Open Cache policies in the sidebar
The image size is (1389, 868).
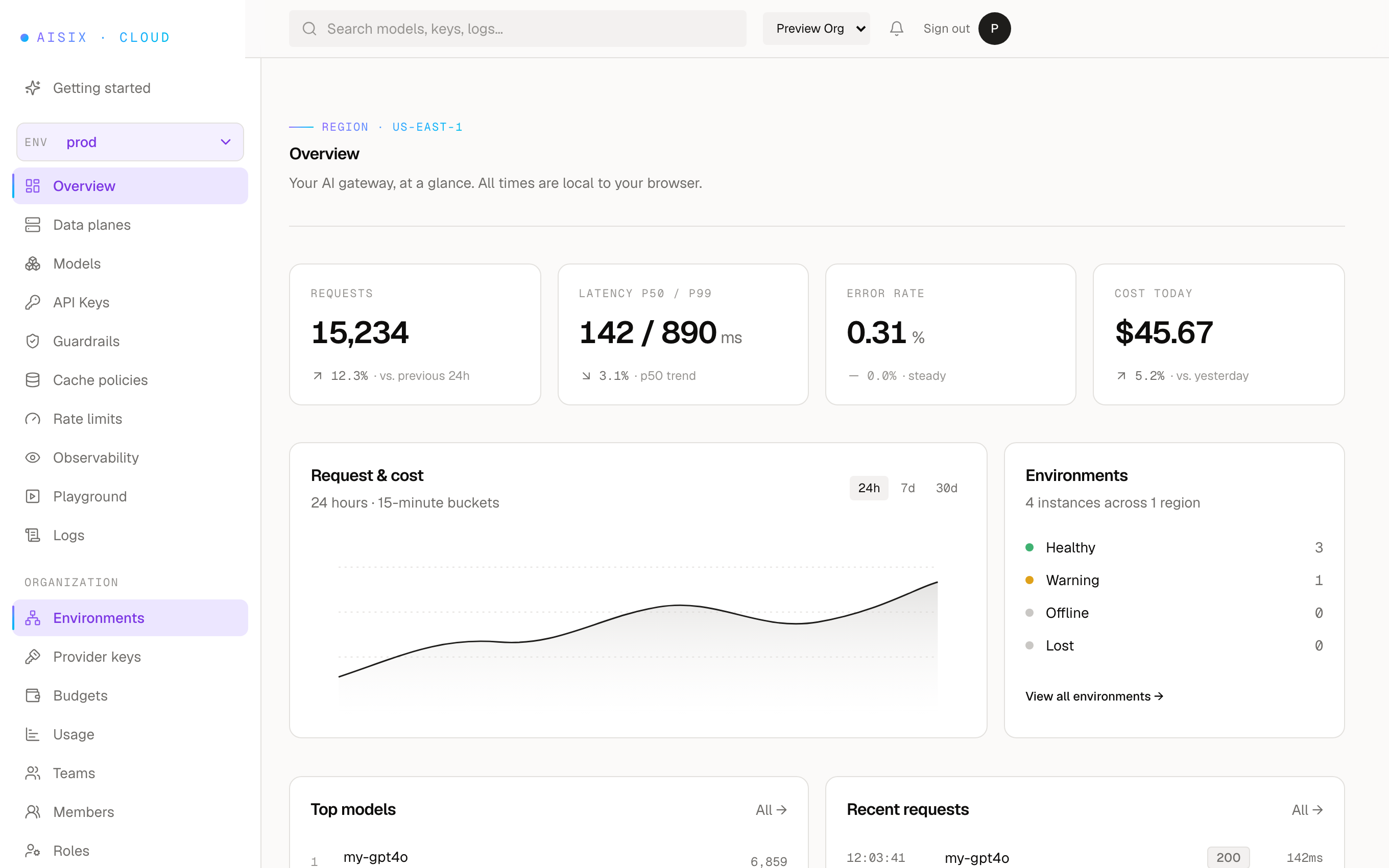pyautogui.click(x=130, y=380)
